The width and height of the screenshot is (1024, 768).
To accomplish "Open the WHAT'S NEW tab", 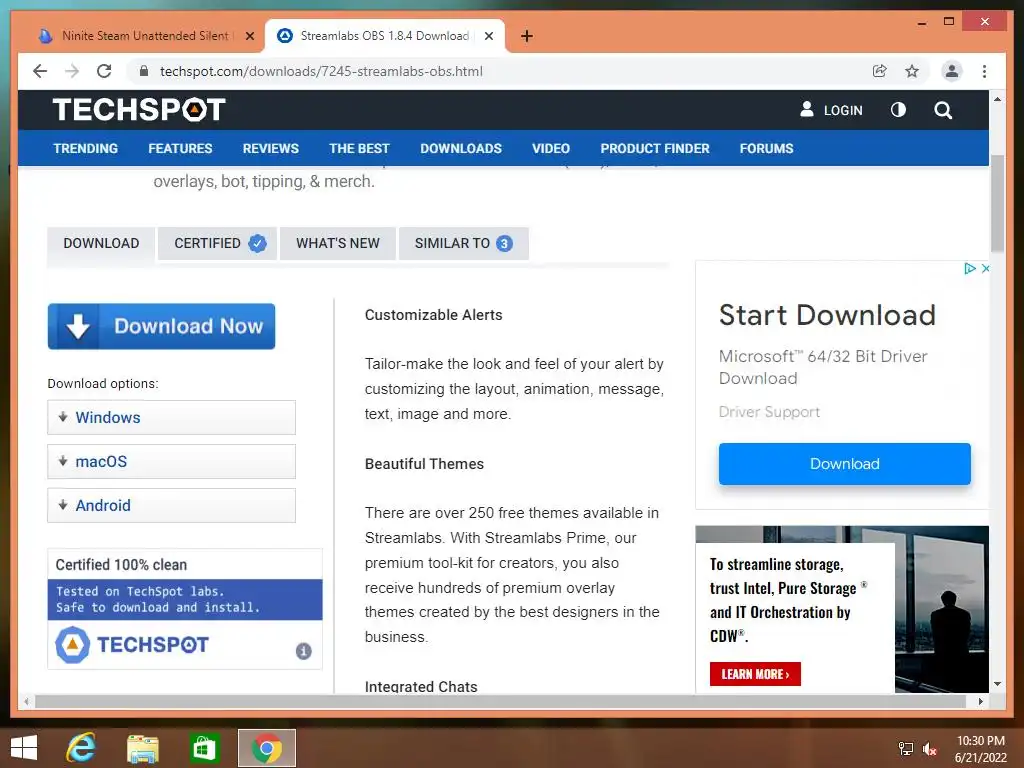I will click(x=338, y=244).
